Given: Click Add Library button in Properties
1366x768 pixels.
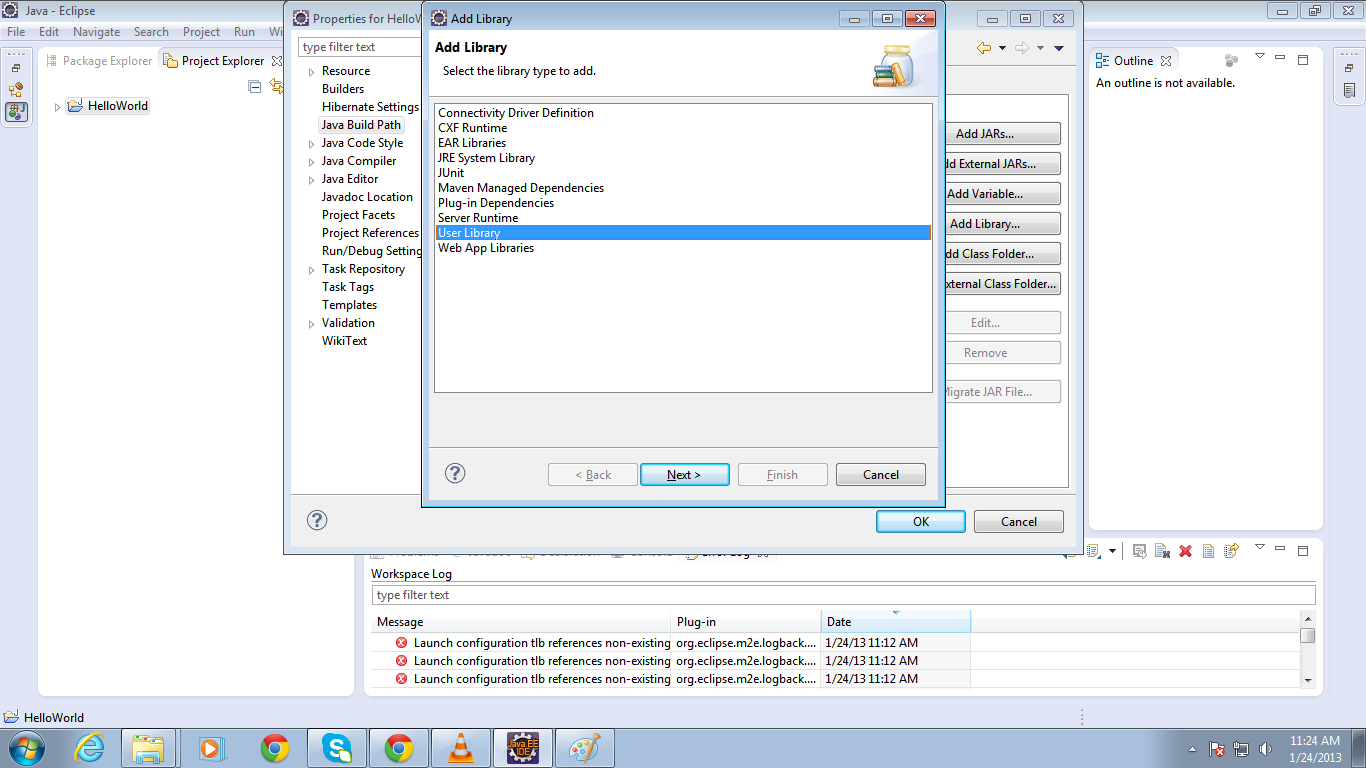Looking at the screenshot, I should click(x=985, y=224).
